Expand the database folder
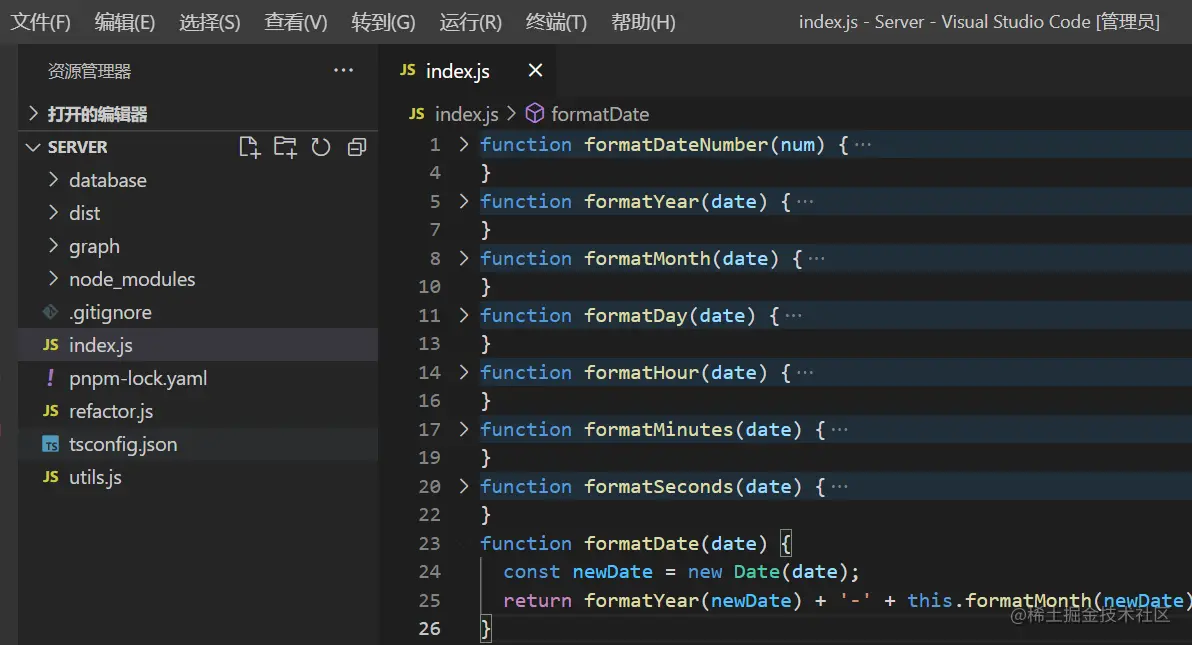Screen dimensions: 1192x645 (107, 180)
